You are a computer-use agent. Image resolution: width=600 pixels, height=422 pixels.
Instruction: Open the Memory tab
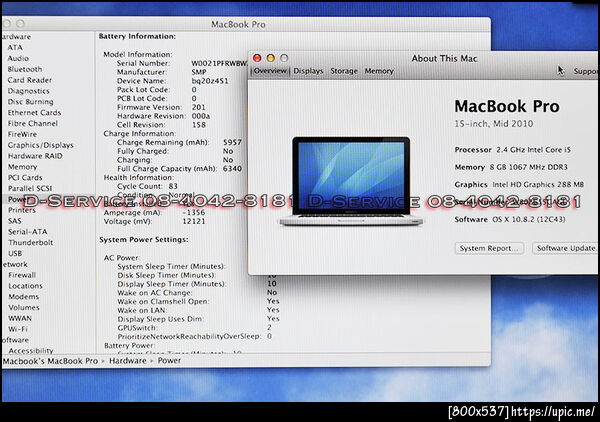tap(379, 71)
